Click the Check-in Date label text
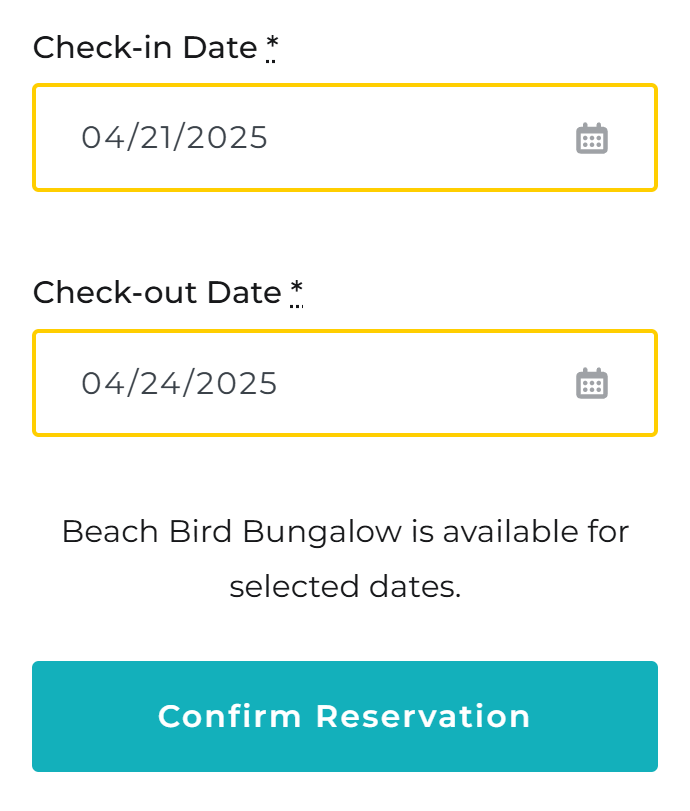Viewport: 690px width, 811px height. (145, 48)
